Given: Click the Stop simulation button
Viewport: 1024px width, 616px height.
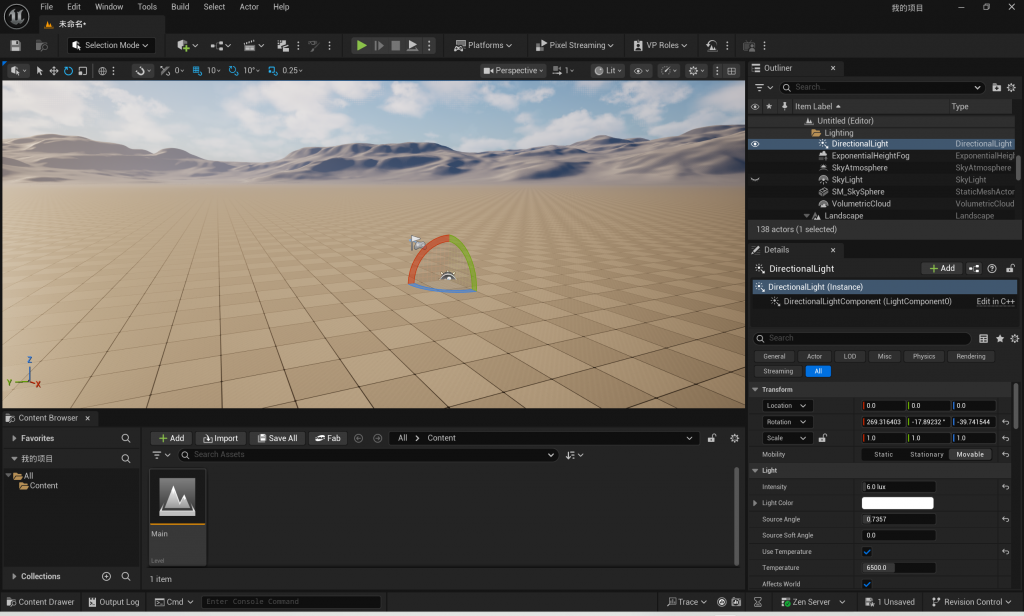Looking at the screenshot, I should tap(395, 45).
